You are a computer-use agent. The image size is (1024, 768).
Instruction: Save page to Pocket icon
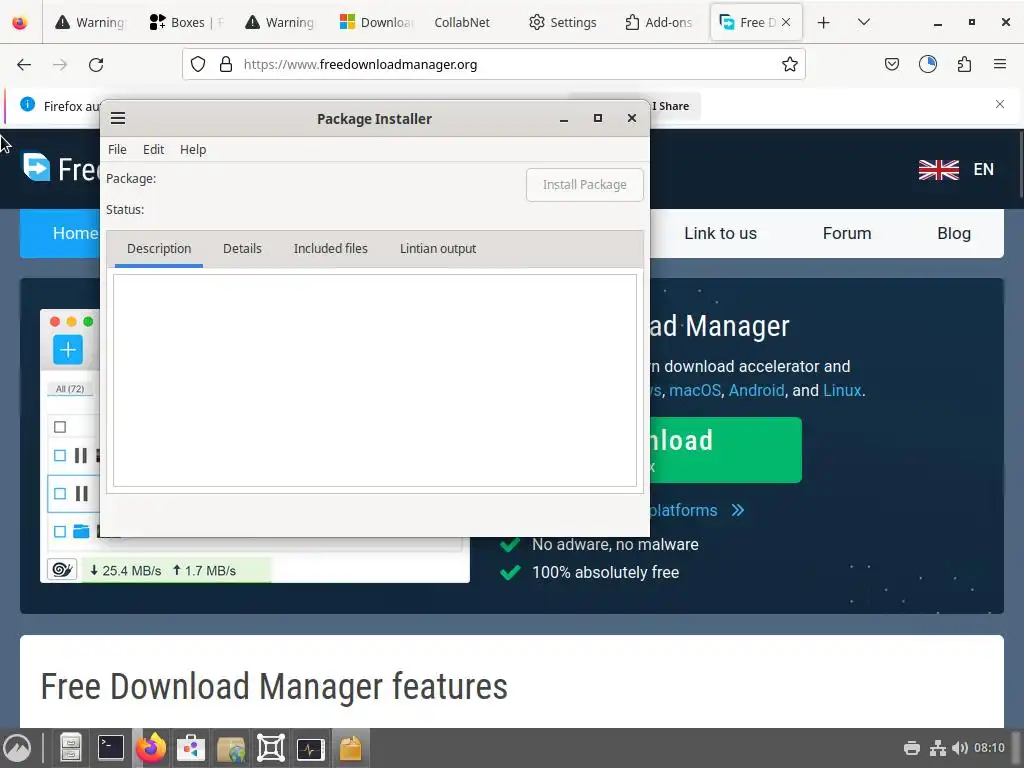click(x=891, y=64)
